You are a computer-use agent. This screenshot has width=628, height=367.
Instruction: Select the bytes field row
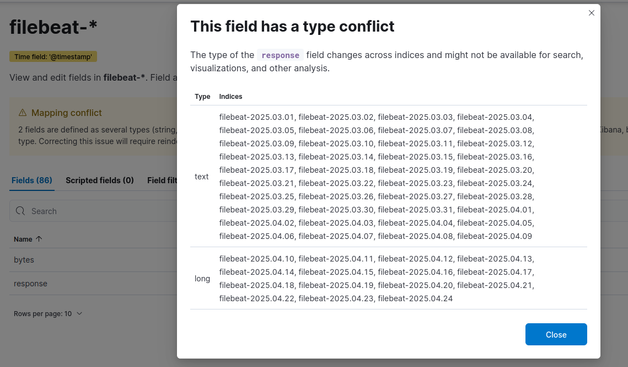[93, 260]
